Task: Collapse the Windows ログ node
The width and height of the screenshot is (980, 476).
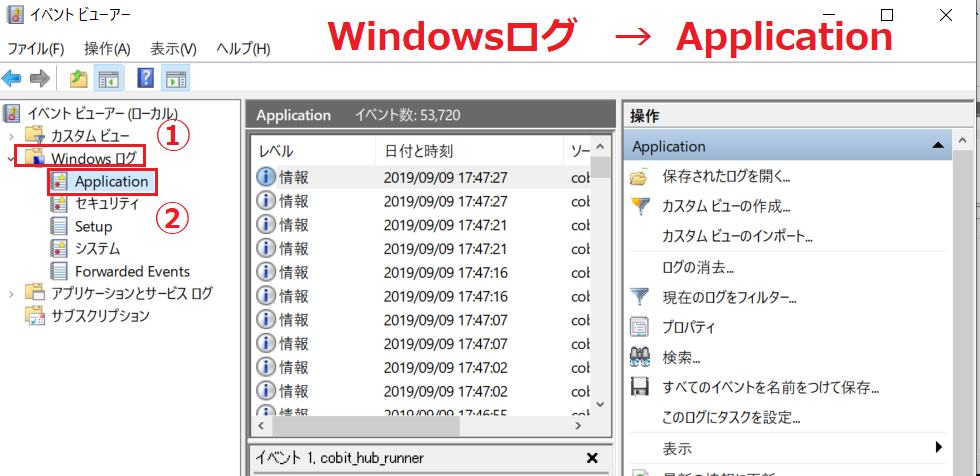Action: pos(11,158)
